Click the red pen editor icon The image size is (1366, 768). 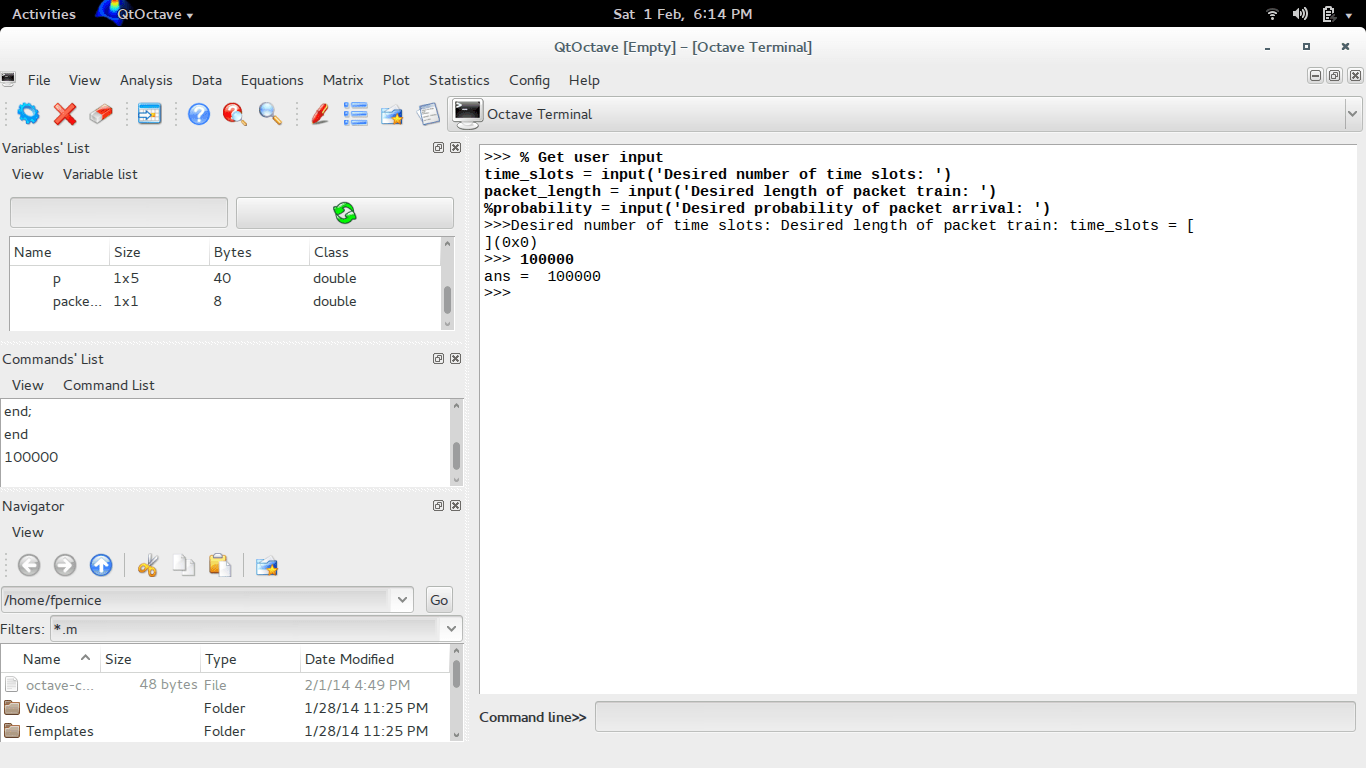[x=320, y=114]
